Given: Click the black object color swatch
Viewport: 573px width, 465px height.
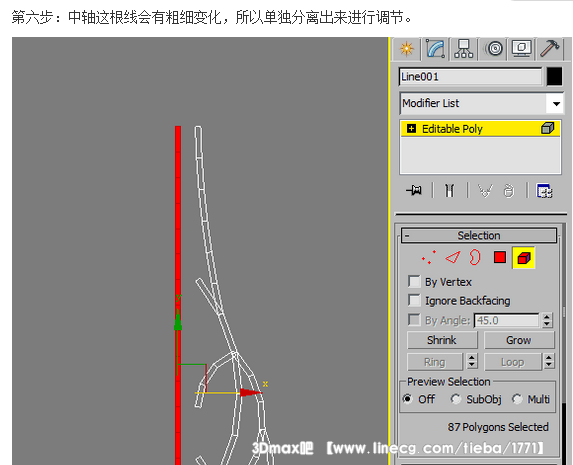Looking at the screenshot, I should [554, 77].
